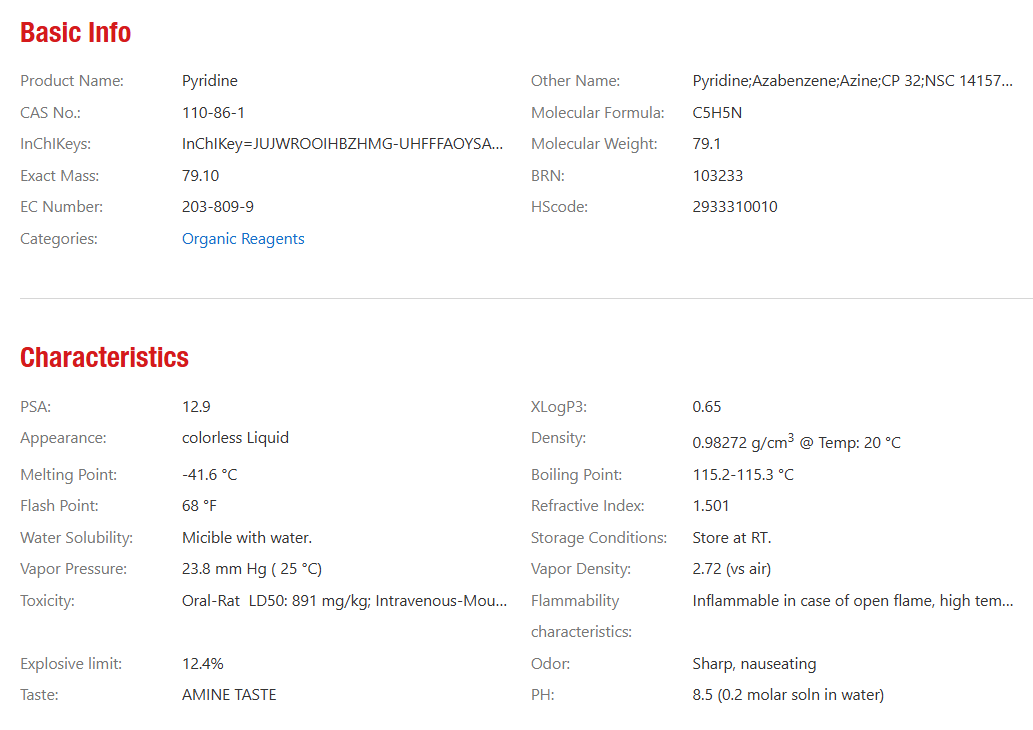Select Exact Mass value 79.10
The image size is (1033, 730).
(x=200, y=176)
